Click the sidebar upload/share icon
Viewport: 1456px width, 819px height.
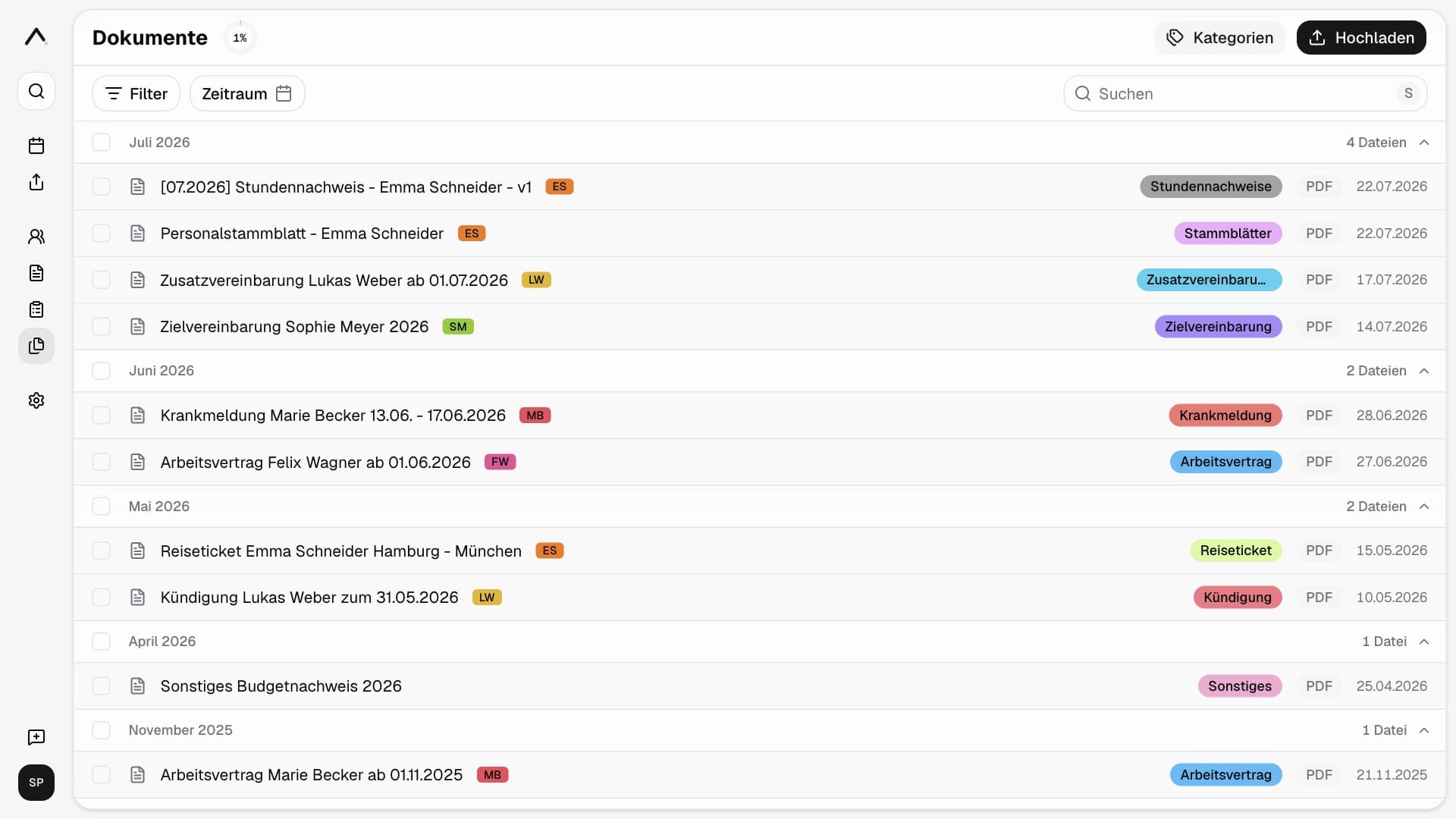(x=36, y=182)
